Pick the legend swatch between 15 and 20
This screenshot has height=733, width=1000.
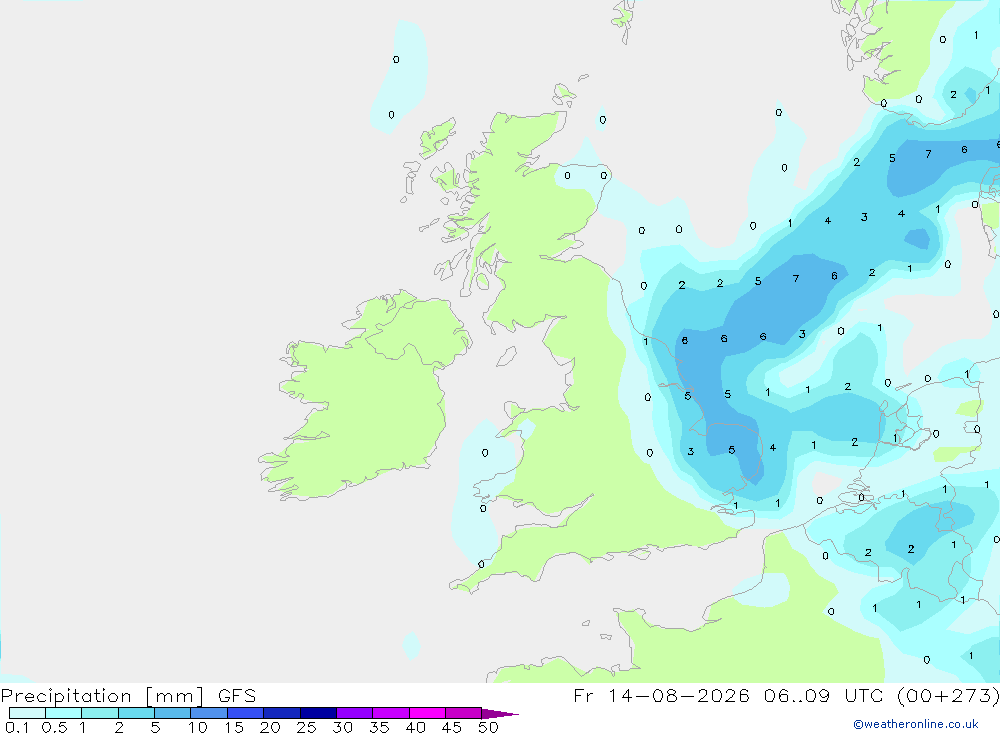pyautogui.click(x=245, y=713)
